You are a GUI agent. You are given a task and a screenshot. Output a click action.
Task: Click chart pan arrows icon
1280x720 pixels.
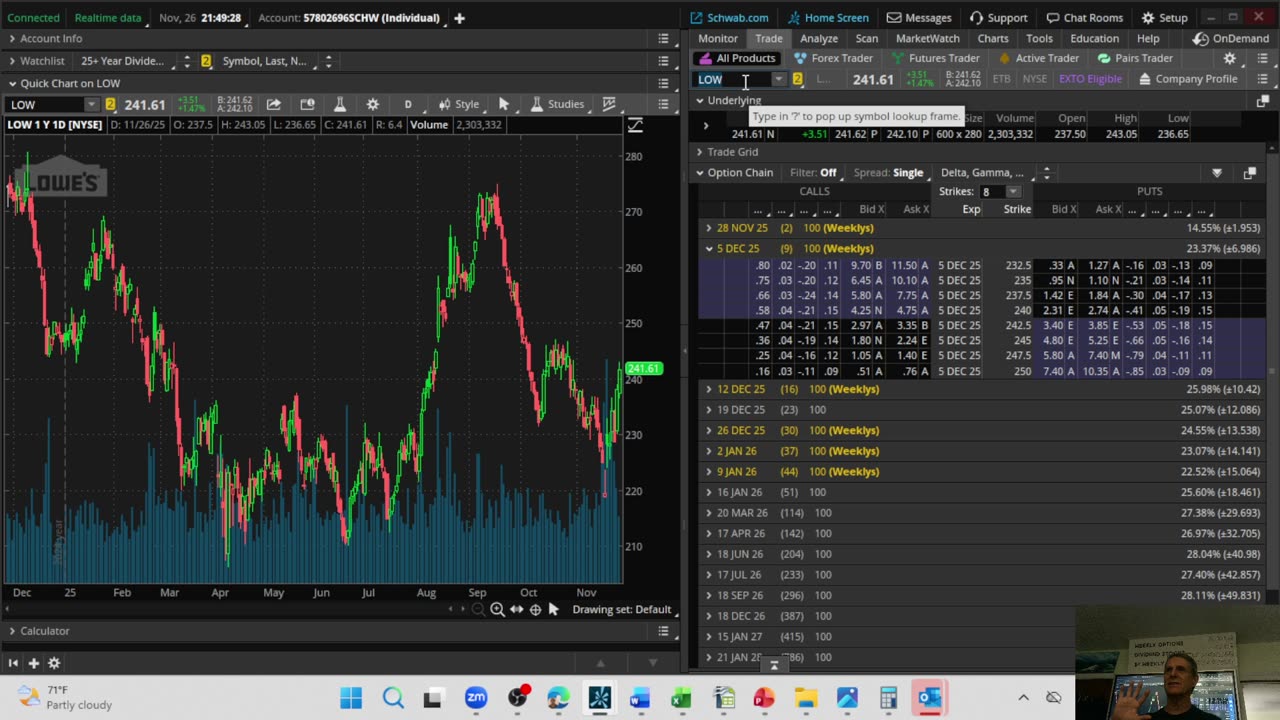pos(516,609)
